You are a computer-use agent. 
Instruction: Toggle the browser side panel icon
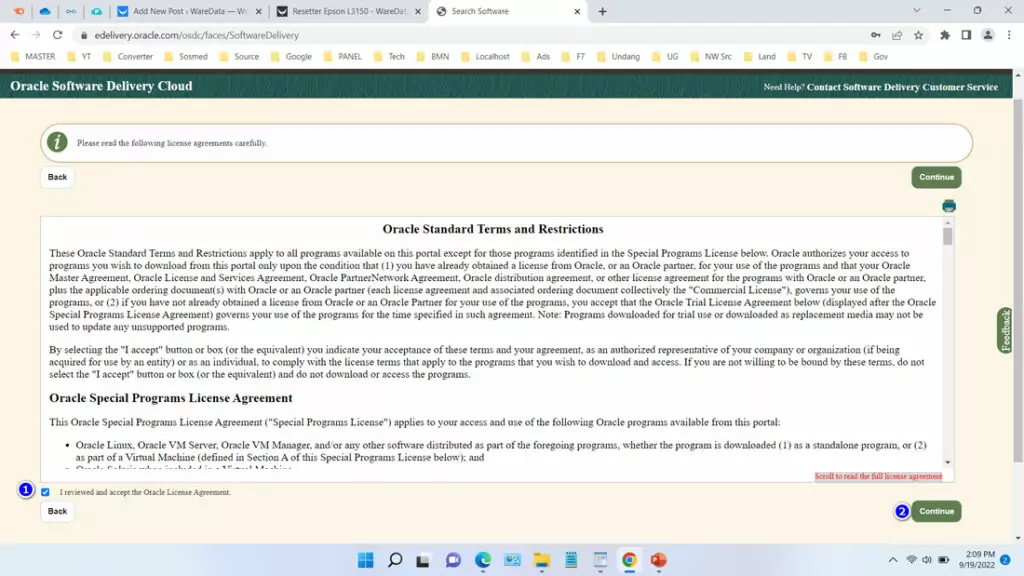click(966, 35)
